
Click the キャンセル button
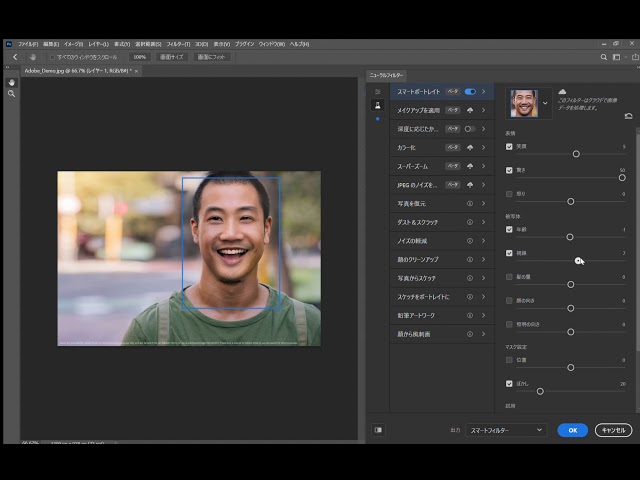[x=613, y=430]
